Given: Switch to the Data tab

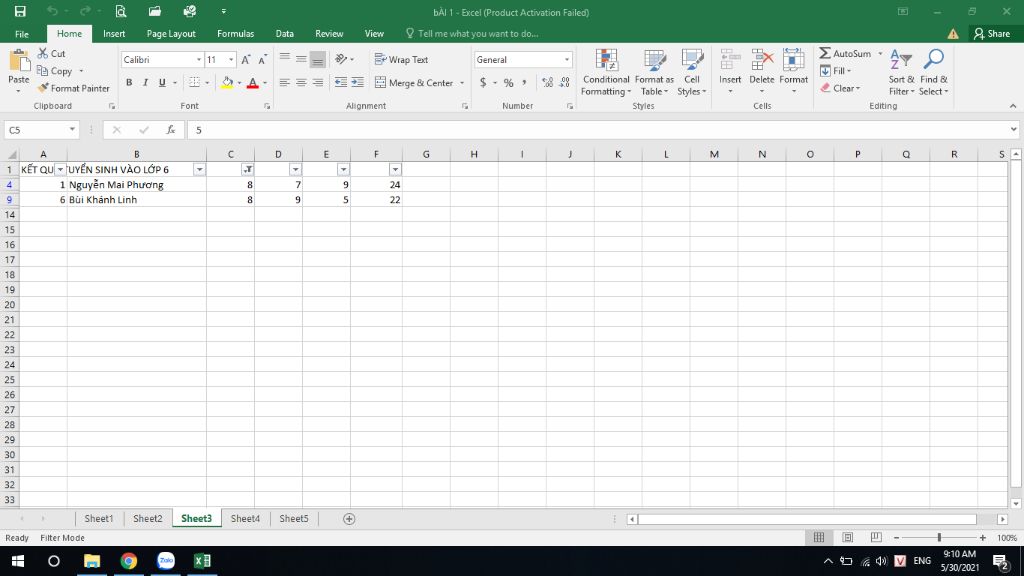Looking at the screenshot, I should (x=284, y=34).
